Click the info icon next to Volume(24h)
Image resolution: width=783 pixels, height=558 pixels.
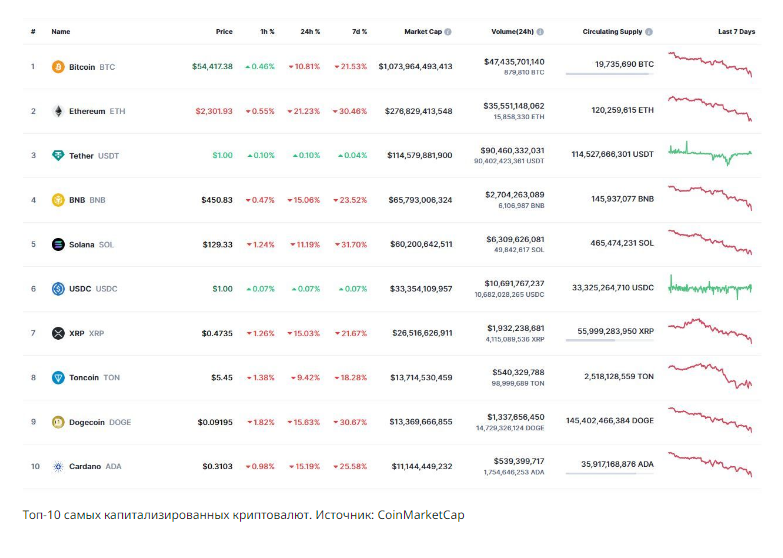point(540,31)
